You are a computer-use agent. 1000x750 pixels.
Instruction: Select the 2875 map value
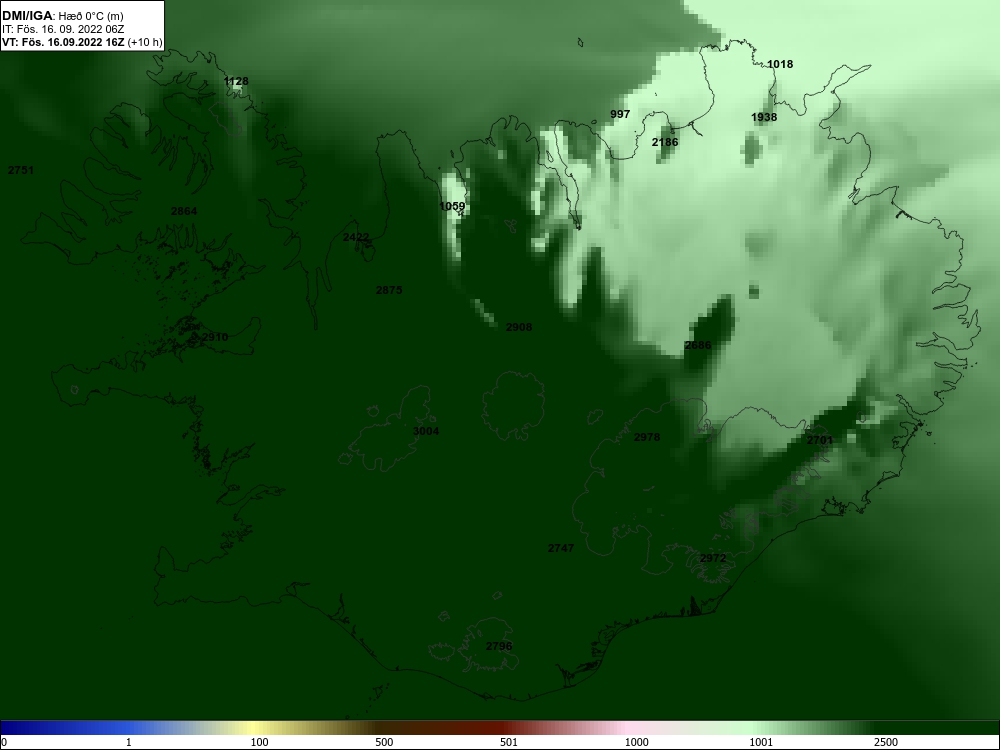pos(389,290)
